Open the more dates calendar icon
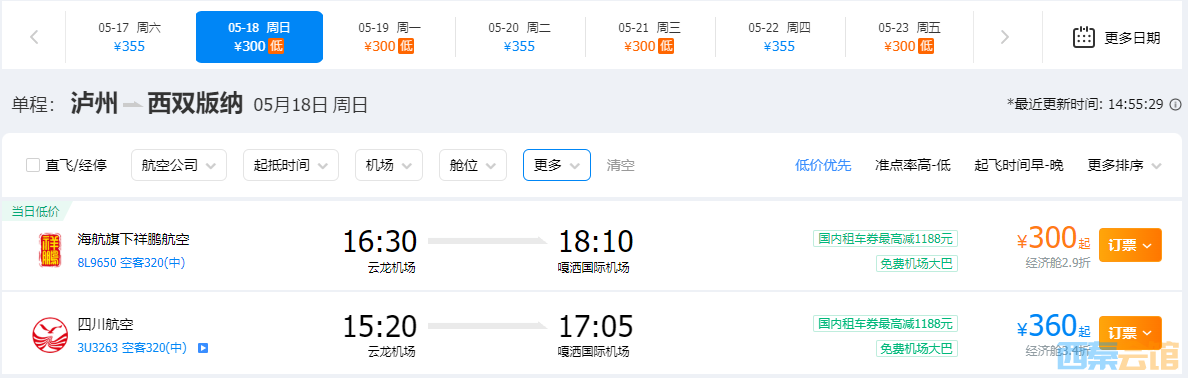This screenshot has height=378, width=1188. point(1084,37)
